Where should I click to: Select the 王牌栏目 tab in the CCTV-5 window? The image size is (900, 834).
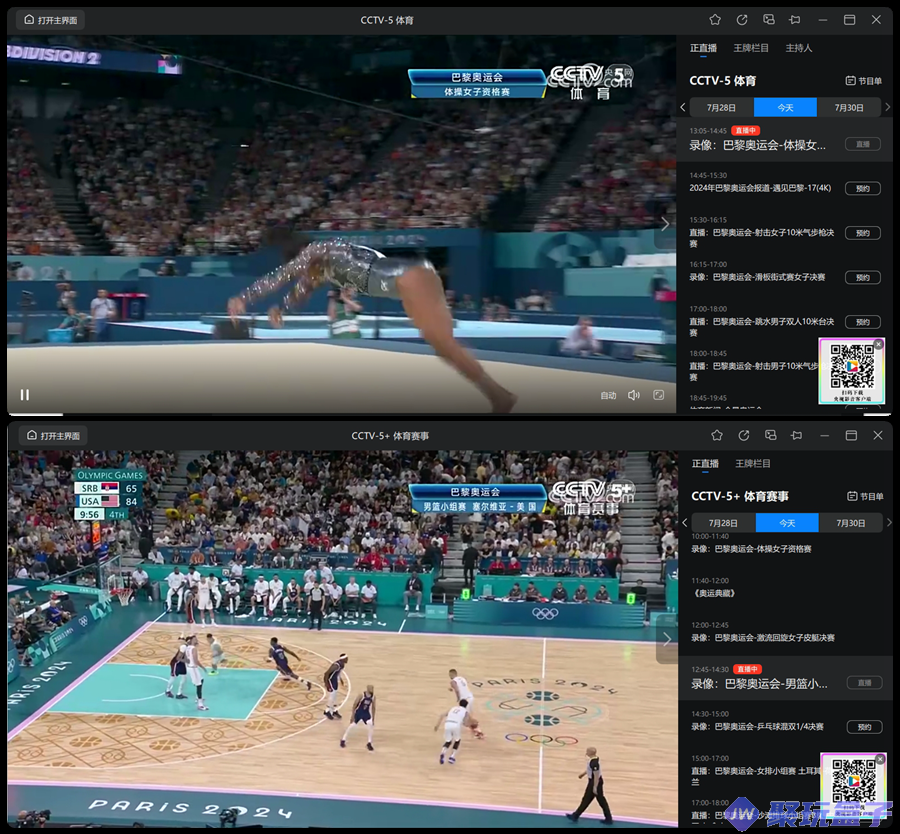coord(751,48)
